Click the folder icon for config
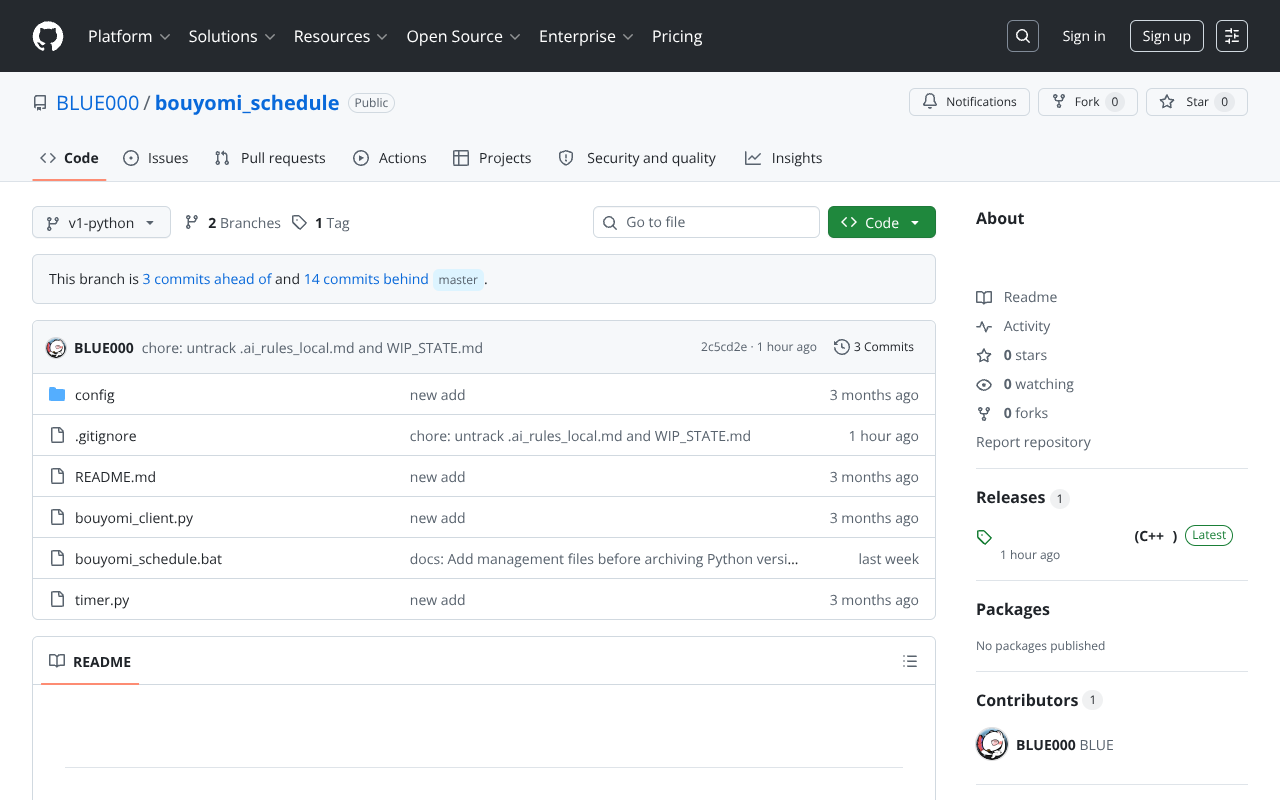This screenshot has height=800, width=1280. (57, 395)
